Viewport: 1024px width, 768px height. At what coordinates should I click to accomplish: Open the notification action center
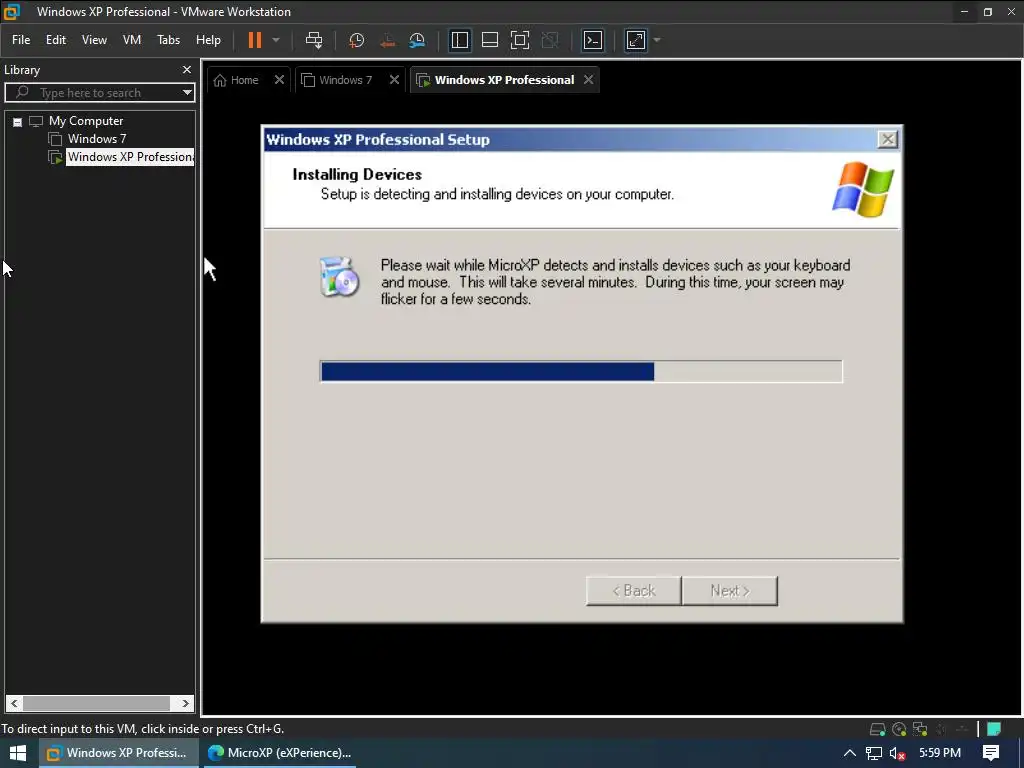pos(991,753)
